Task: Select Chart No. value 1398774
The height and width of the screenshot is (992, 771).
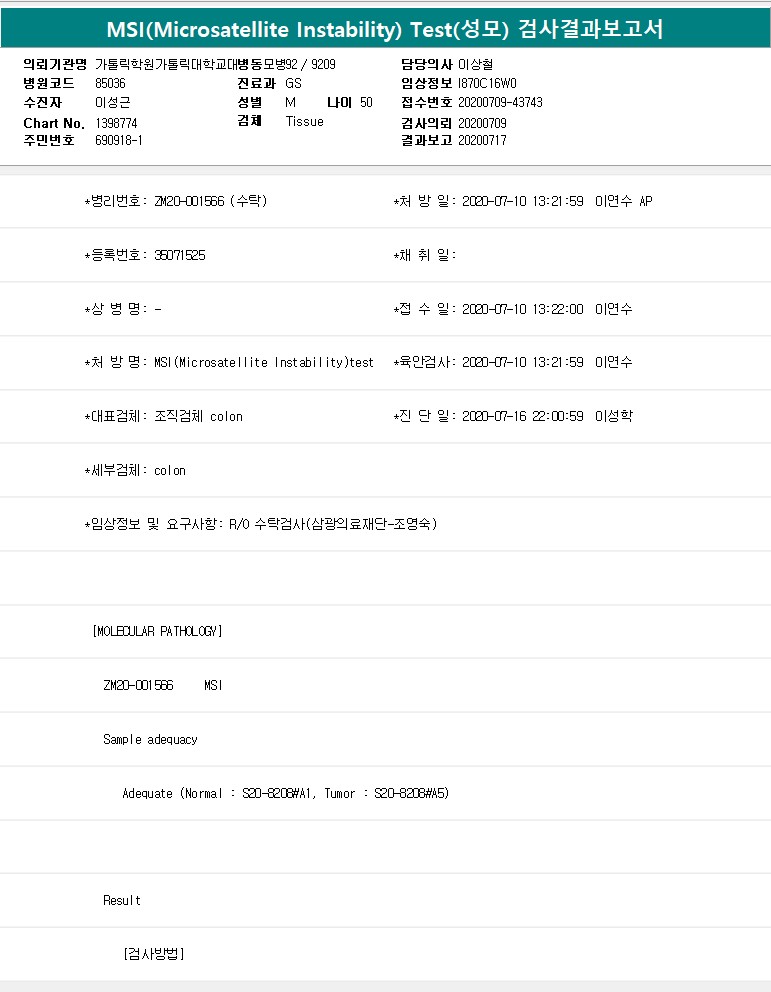Action: tap(116, 123)
